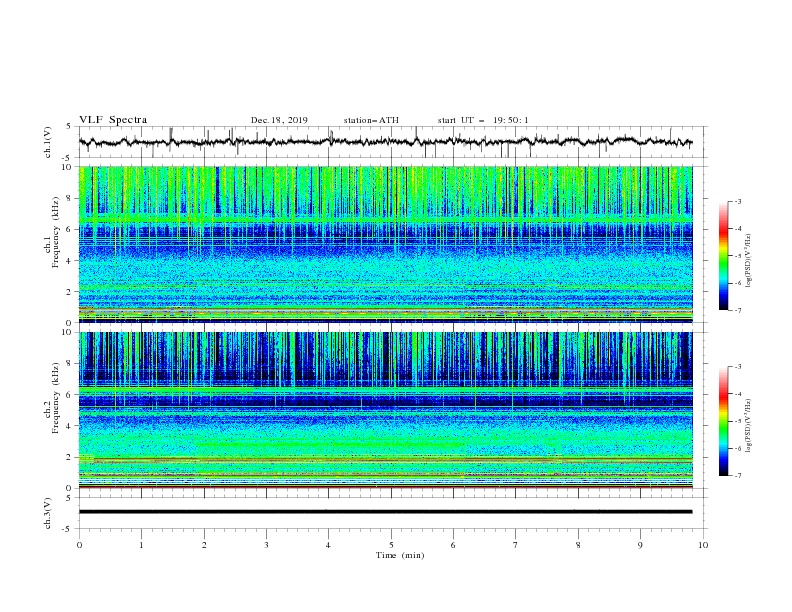The height and width of the screenshot is (612, 792).
Task: Click the "Time (min)" axis label
Action: click(x=400, y=555)
